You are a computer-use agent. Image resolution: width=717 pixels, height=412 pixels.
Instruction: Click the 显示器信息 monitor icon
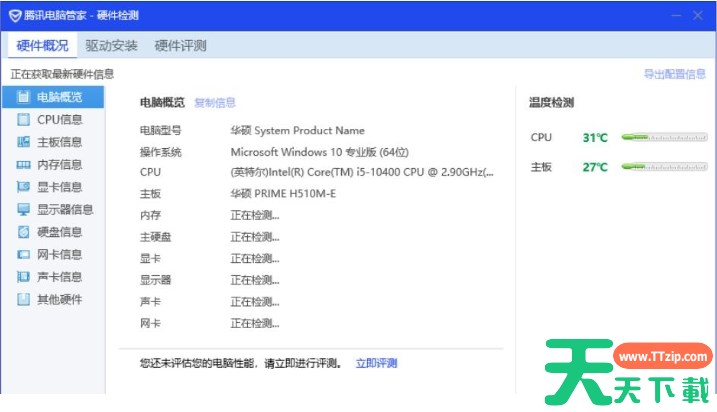point(23,209)
